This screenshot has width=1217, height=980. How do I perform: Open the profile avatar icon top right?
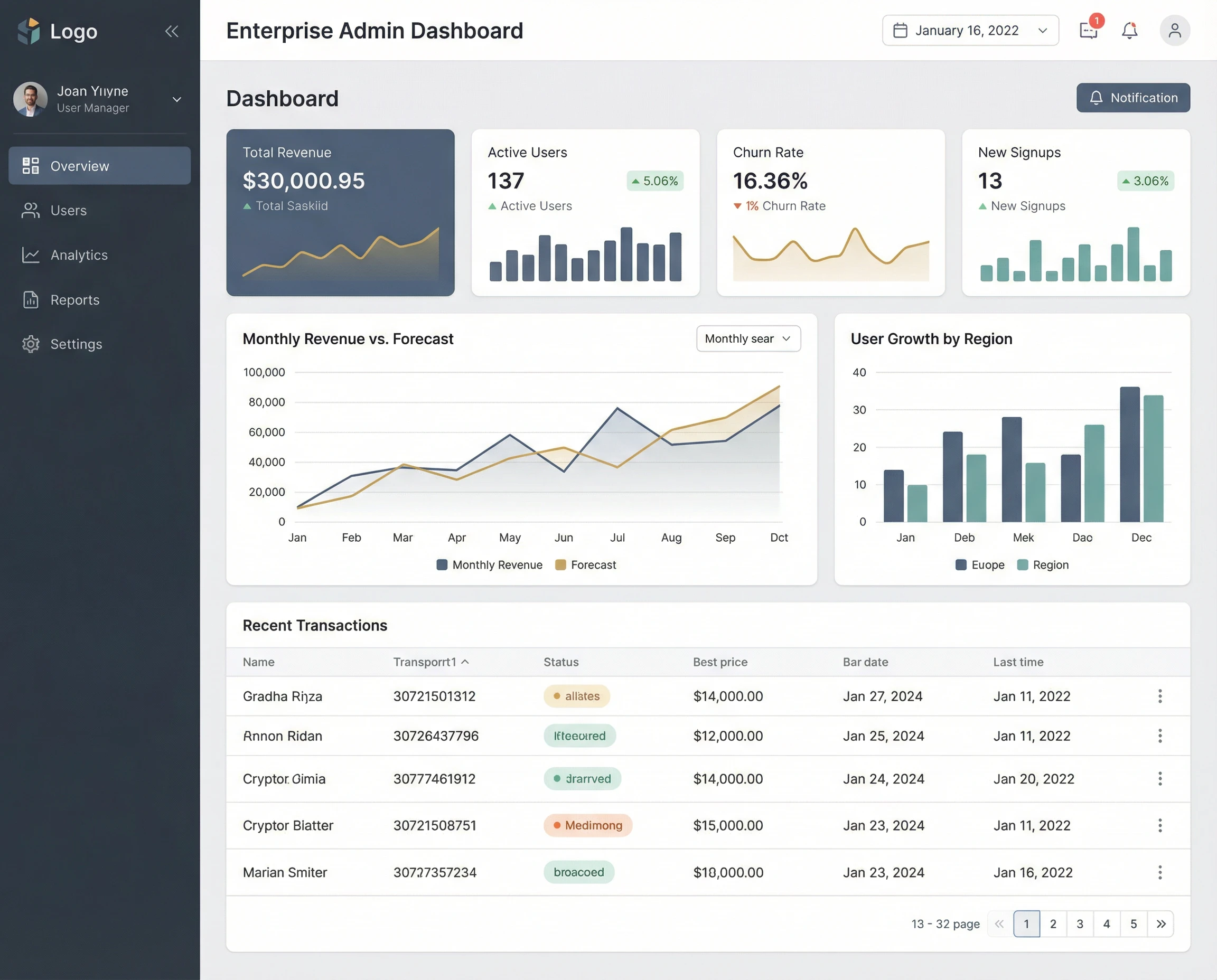click(x=1175, y=31)
